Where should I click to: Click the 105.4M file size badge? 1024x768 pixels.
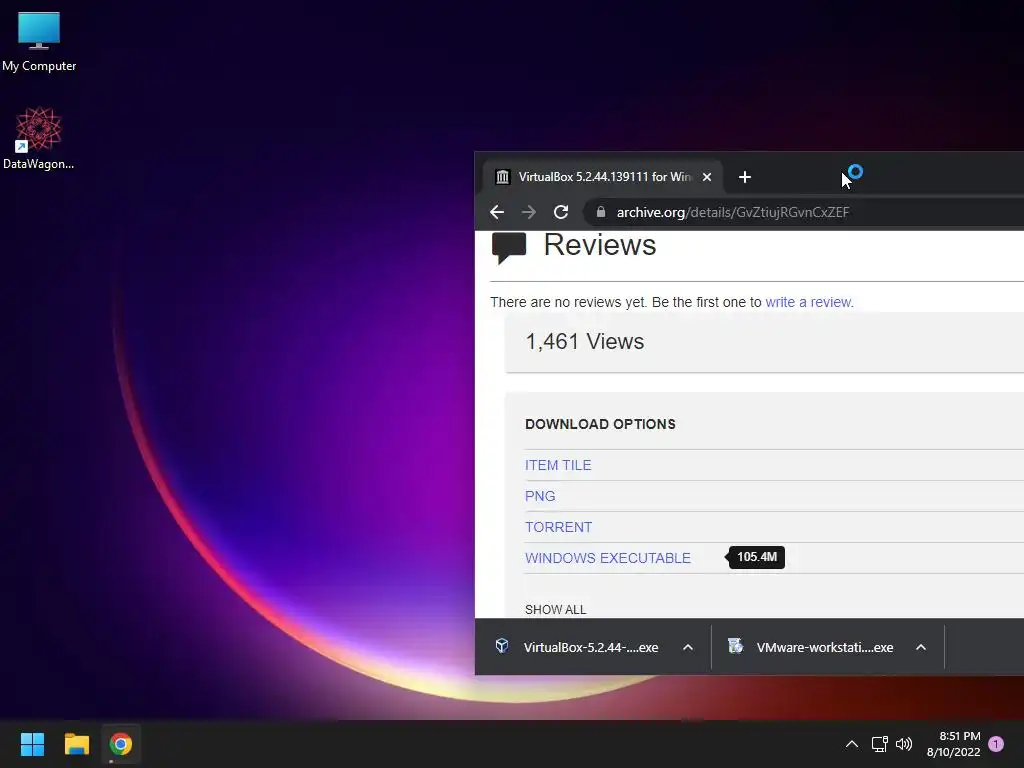point(756,557)
